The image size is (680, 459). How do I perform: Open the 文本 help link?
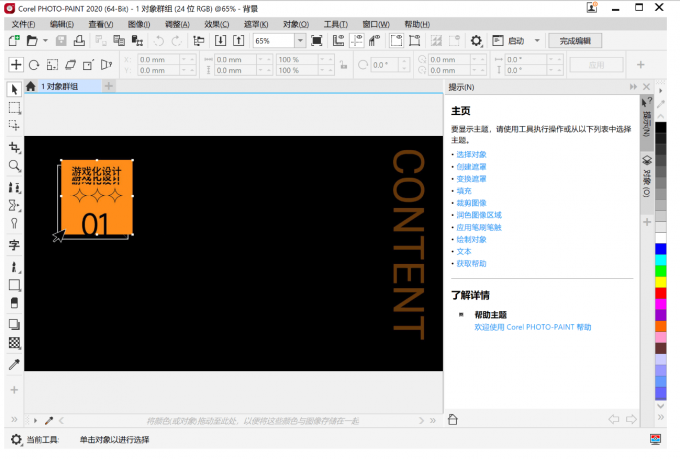[x=464, y=251]
